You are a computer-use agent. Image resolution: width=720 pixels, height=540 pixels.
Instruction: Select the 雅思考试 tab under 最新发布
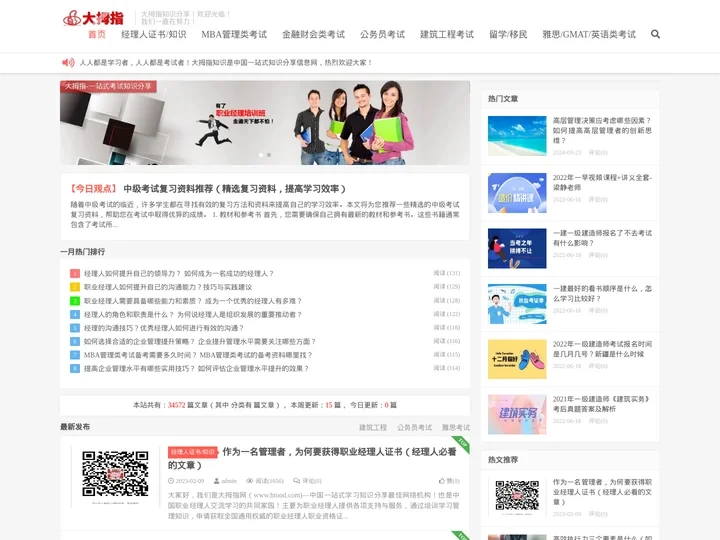(x=456, y=428)
